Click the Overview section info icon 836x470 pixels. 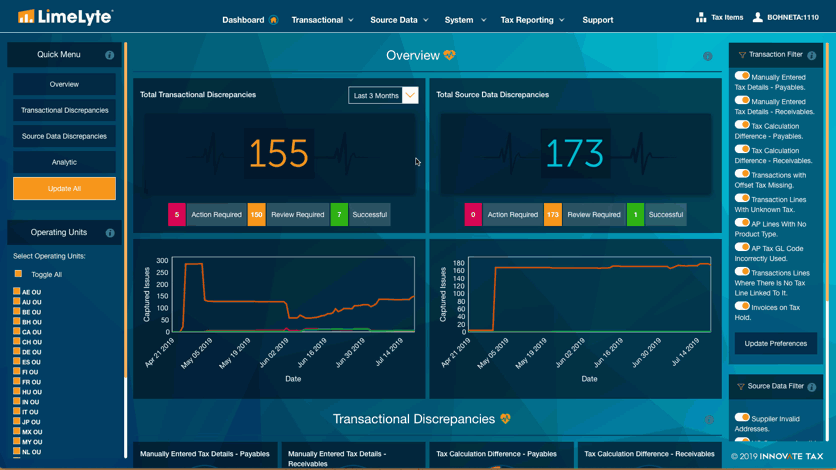tap(708, 56)
